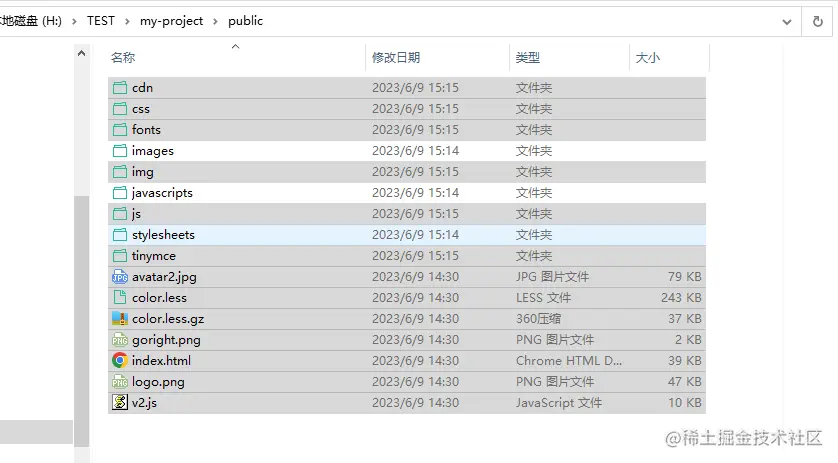Click the Chrome HTML D... type cell

point(569,361)
